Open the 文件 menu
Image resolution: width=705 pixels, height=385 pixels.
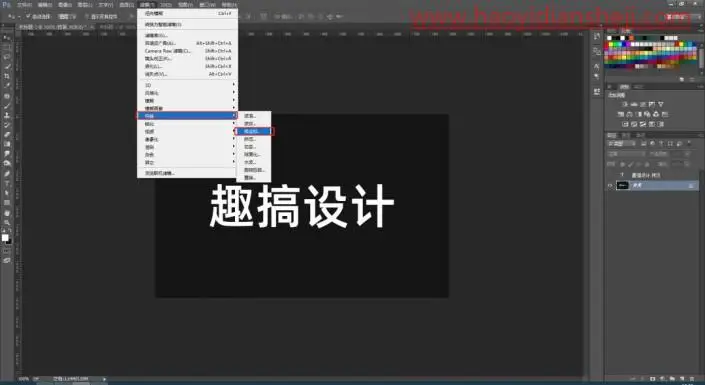[24, 5]
